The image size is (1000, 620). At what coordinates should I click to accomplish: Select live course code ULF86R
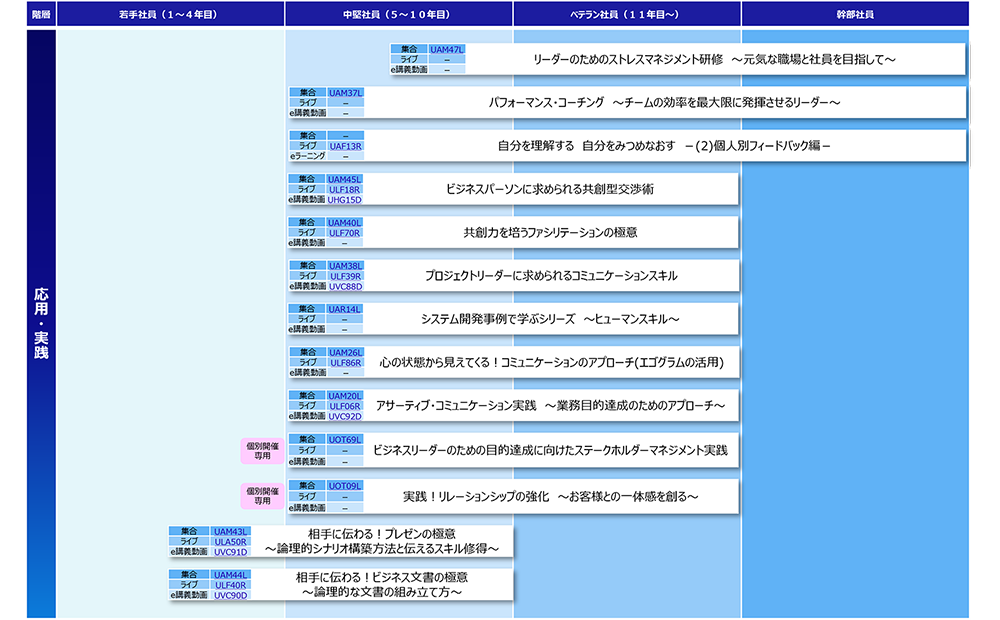345,362
